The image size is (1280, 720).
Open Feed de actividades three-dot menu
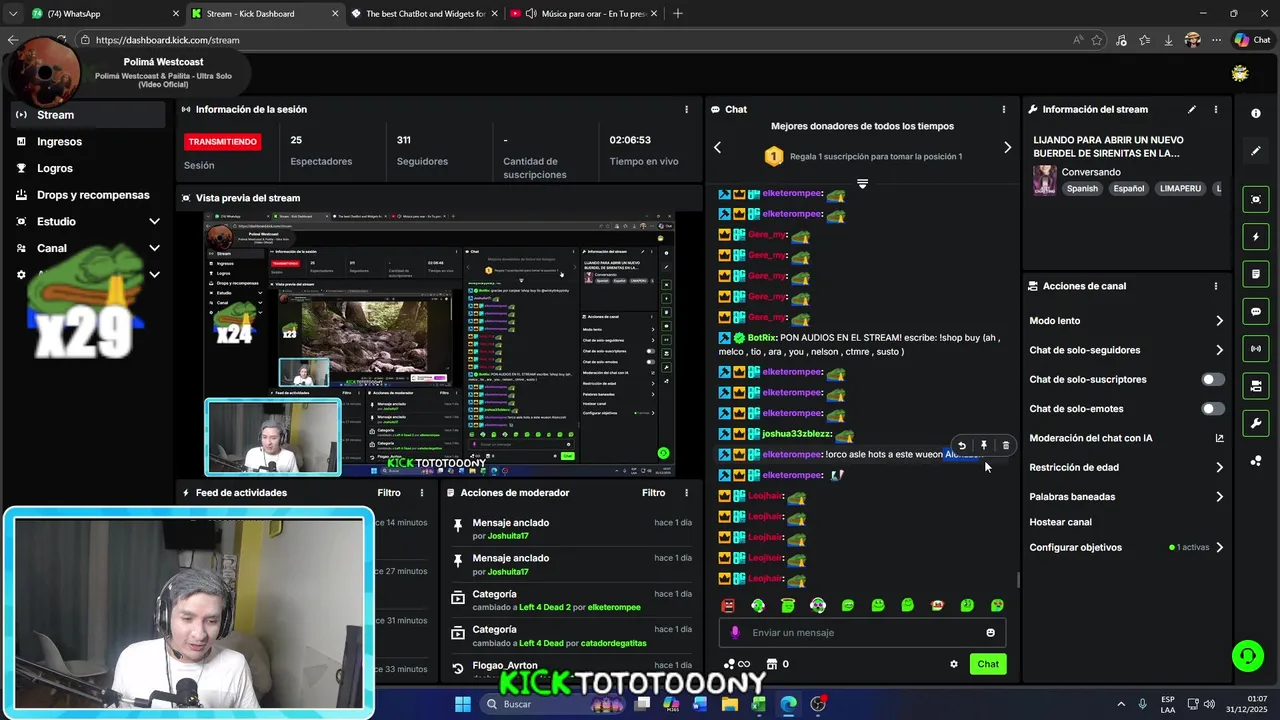point(422,493)
